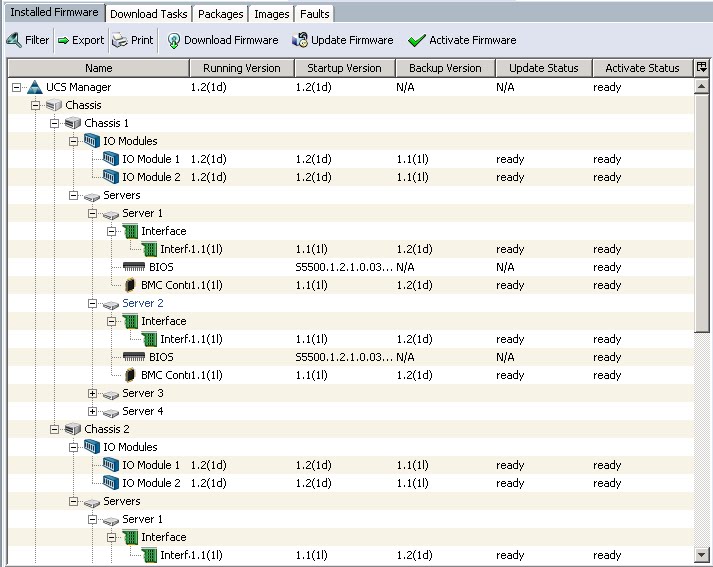This screenshot has height=567, width=713.
Task: Select Chassis 2 IO Module 1 icon
Action: coord(111,465)
